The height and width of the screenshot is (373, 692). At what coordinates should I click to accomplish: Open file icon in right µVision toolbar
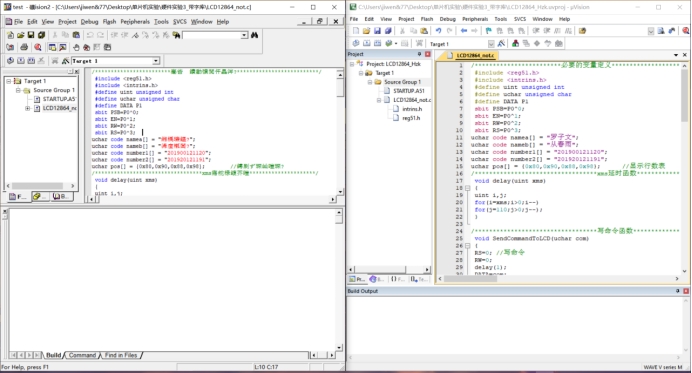point(366,30)
